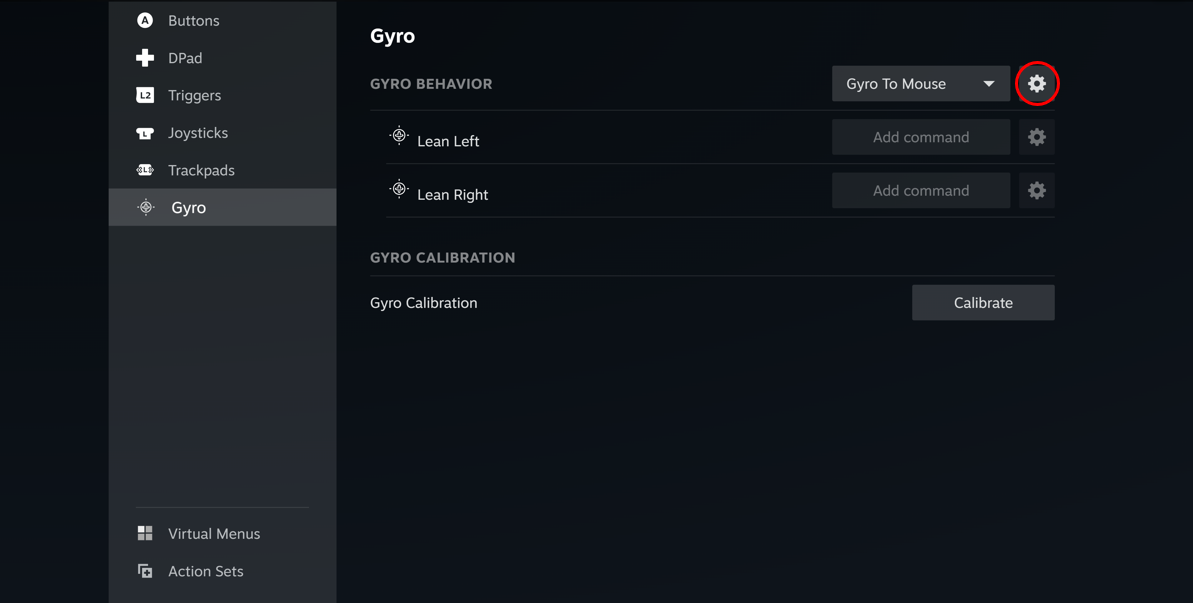This screenshot has height=603, width=1193.
Task: Open Gyro Behavior settings gear
Action: (1036, 84)
